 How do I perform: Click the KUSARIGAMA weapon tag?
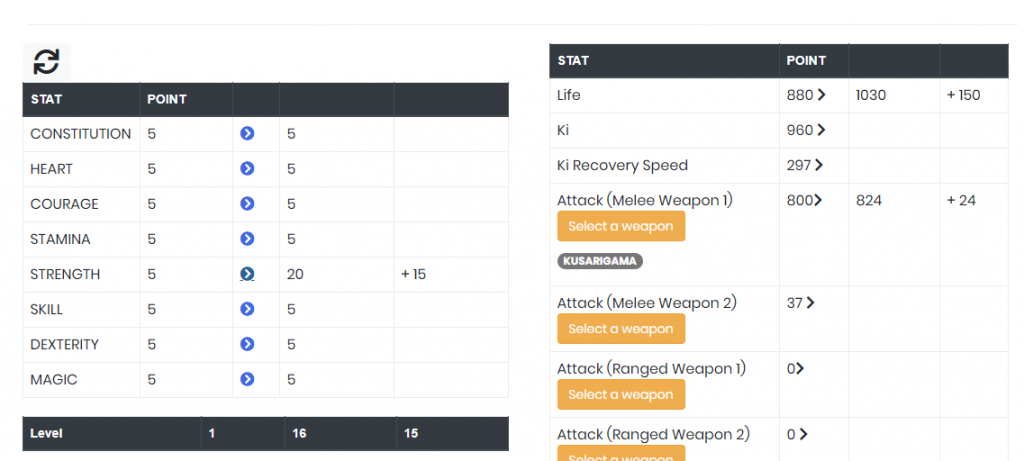pyautogui.click(x=600, y=261)
